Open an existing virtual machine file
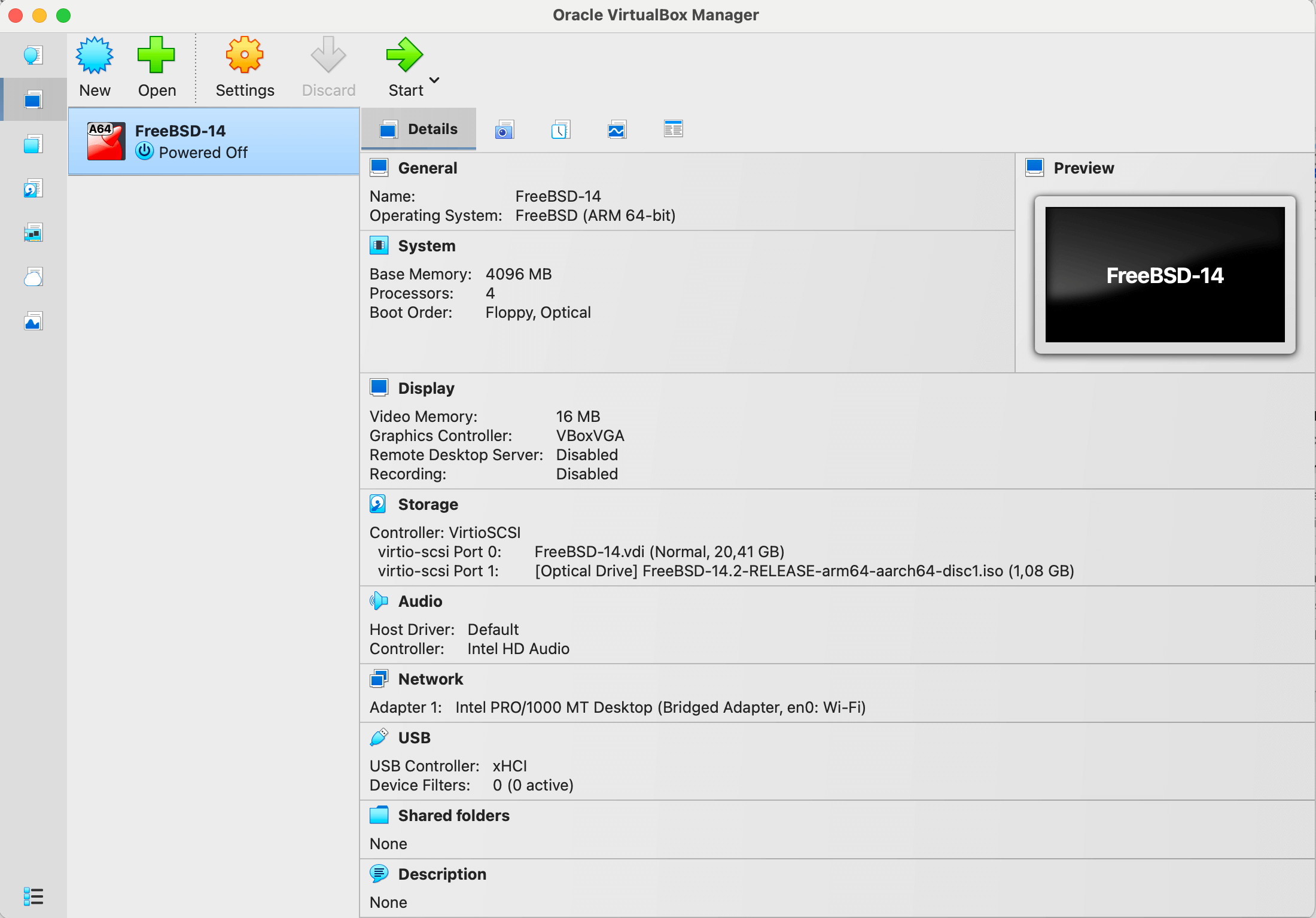This screenshot has height=918, width=1316. [156, 66]
